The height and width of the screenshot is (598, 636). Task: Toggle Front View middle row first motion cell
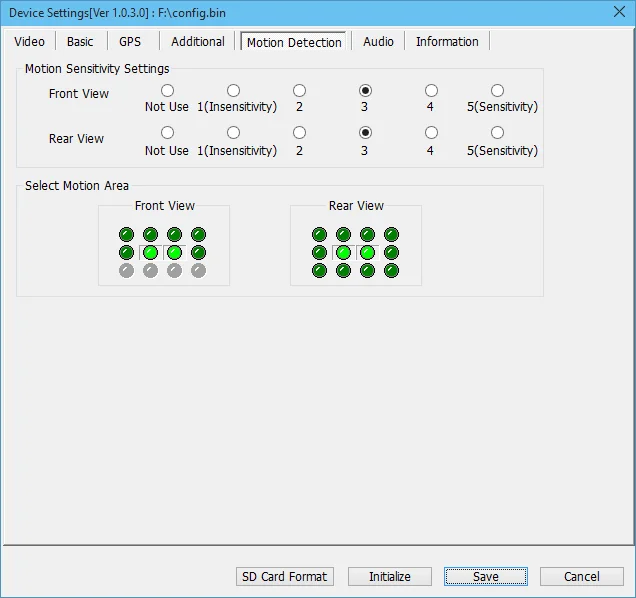coord(127,252)
